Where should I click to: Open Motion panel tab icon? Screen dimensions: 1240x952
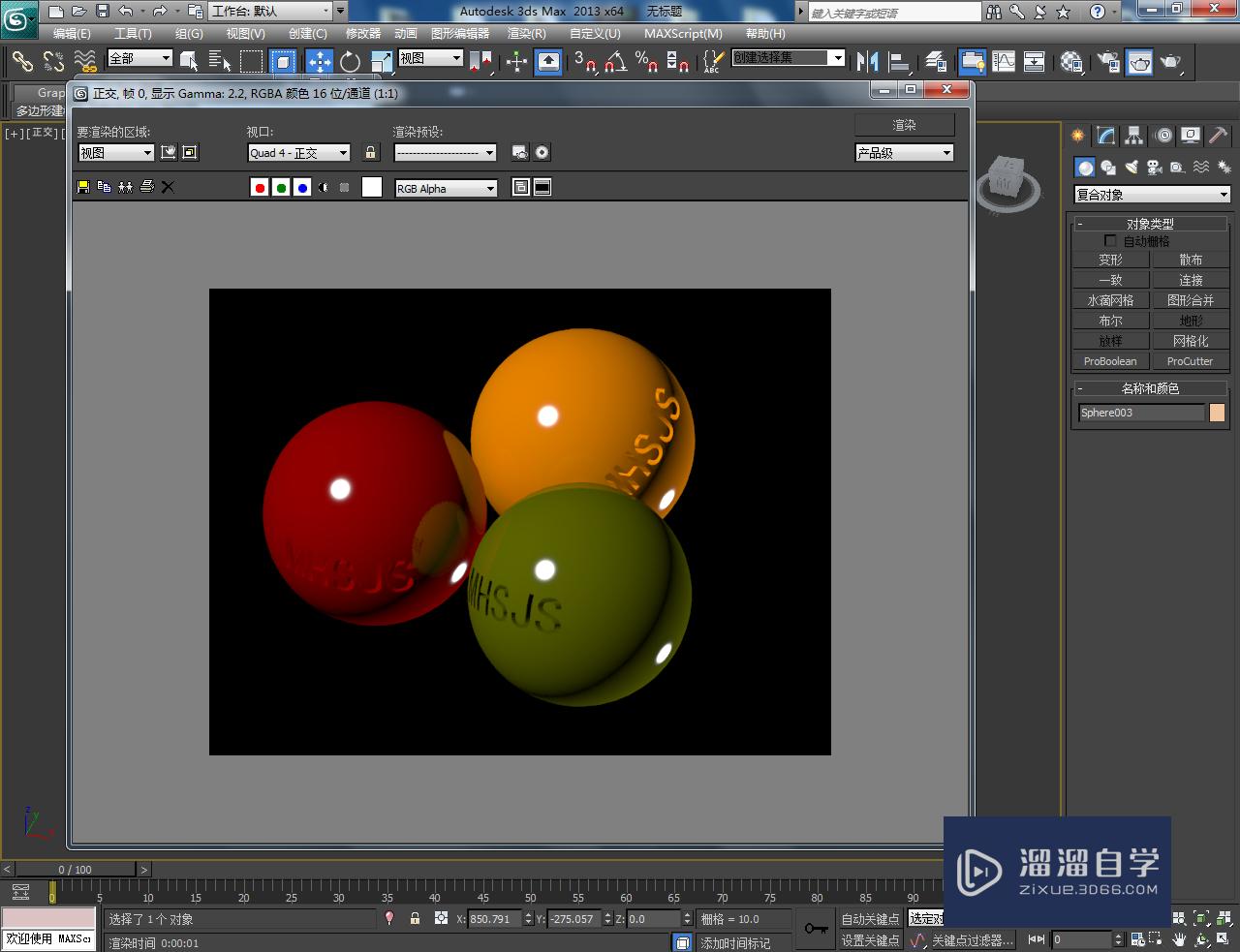pyautogui.click(x=1163, y=136)
